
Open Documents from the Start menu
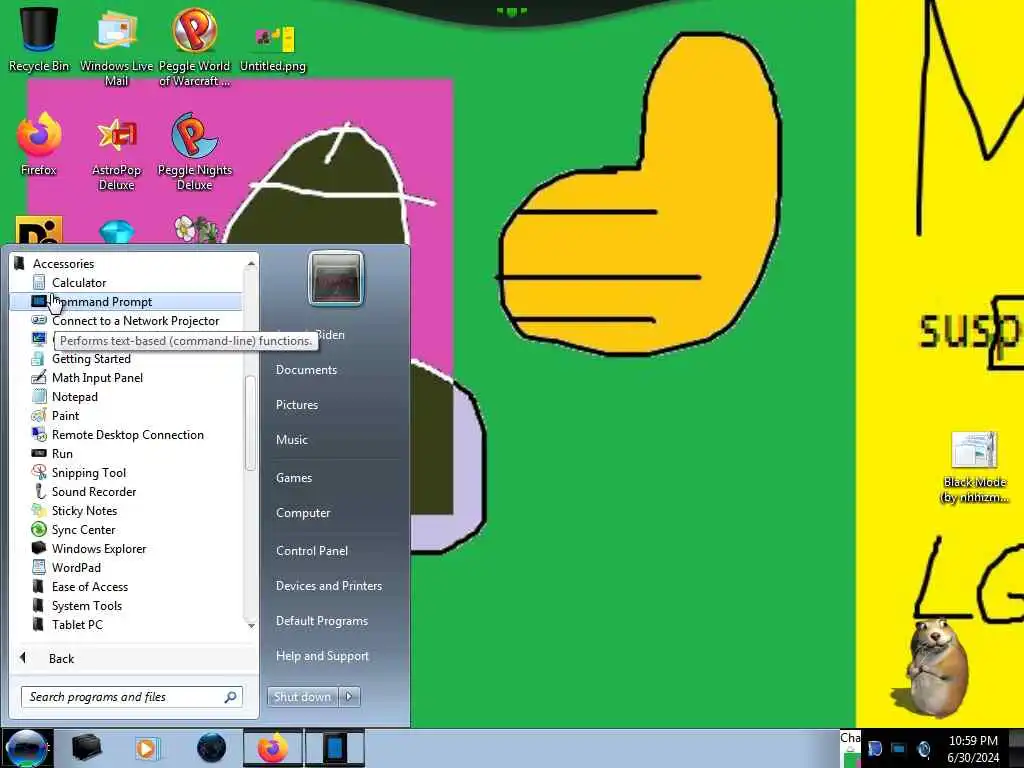(x=306, y=370)
